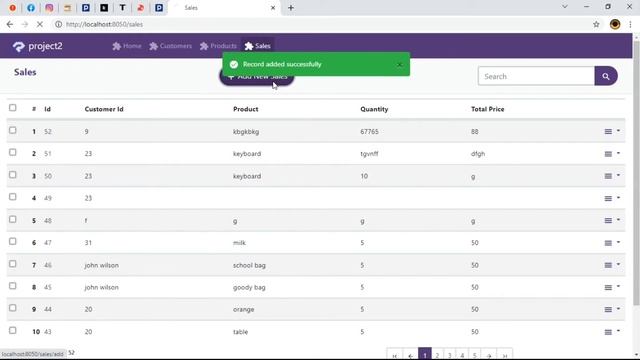Check the table product row checkbox

(x=13, y=330)
